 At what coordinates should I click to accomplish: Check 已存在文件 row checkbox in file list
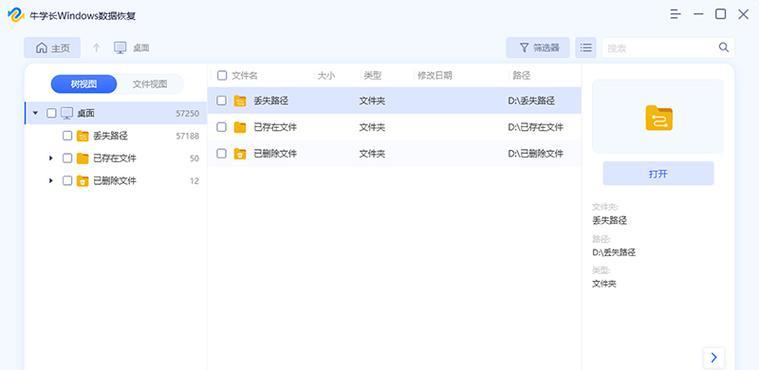click(x=221, y=127)
